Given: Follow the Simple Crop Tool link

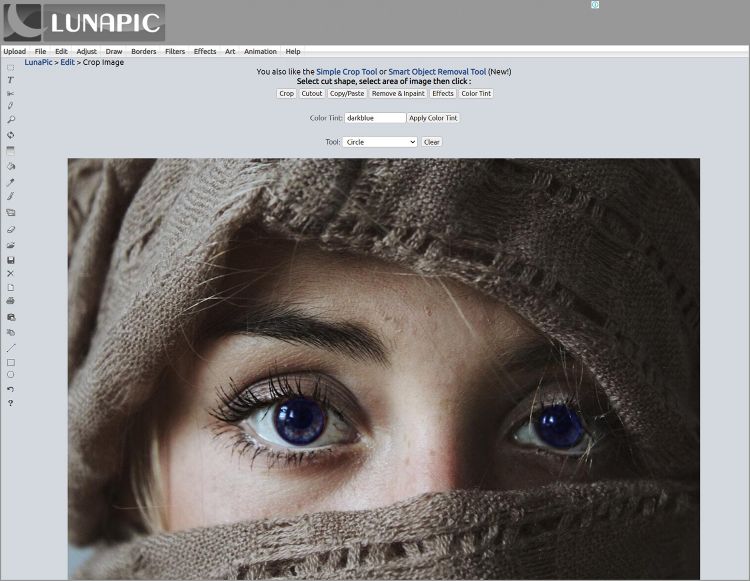Looking at the screenshot, I should click(x=347, y=72).
